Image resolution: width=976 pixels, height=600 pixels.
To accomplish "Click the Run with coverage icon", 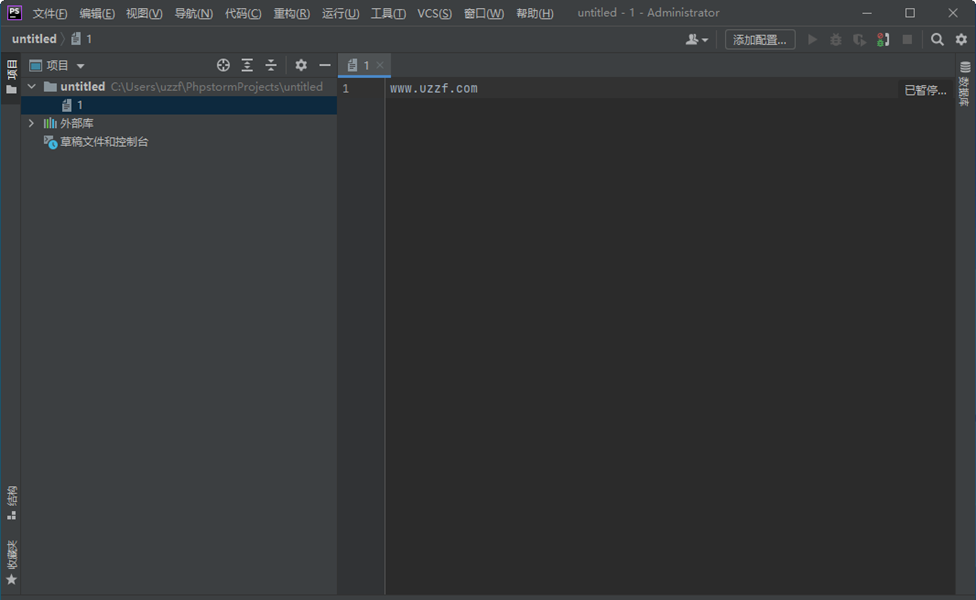I will point(860,39).
